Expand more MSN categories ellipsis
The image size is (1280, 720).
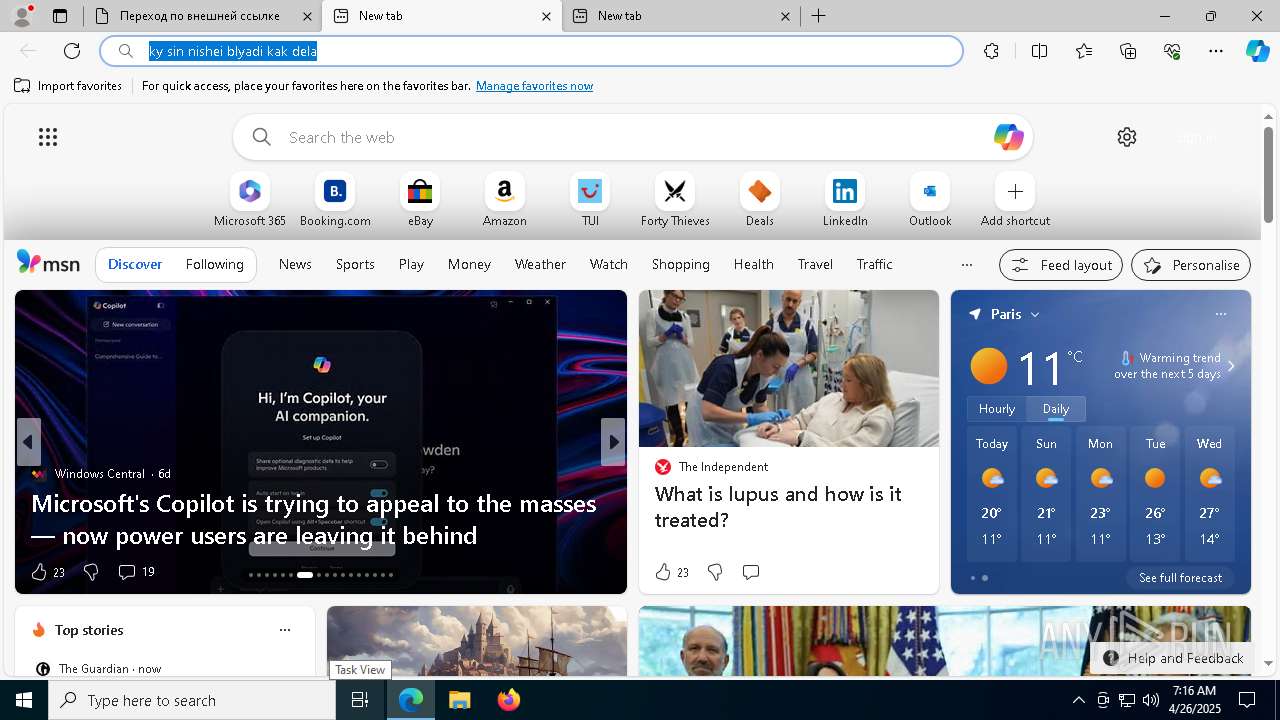966,265
